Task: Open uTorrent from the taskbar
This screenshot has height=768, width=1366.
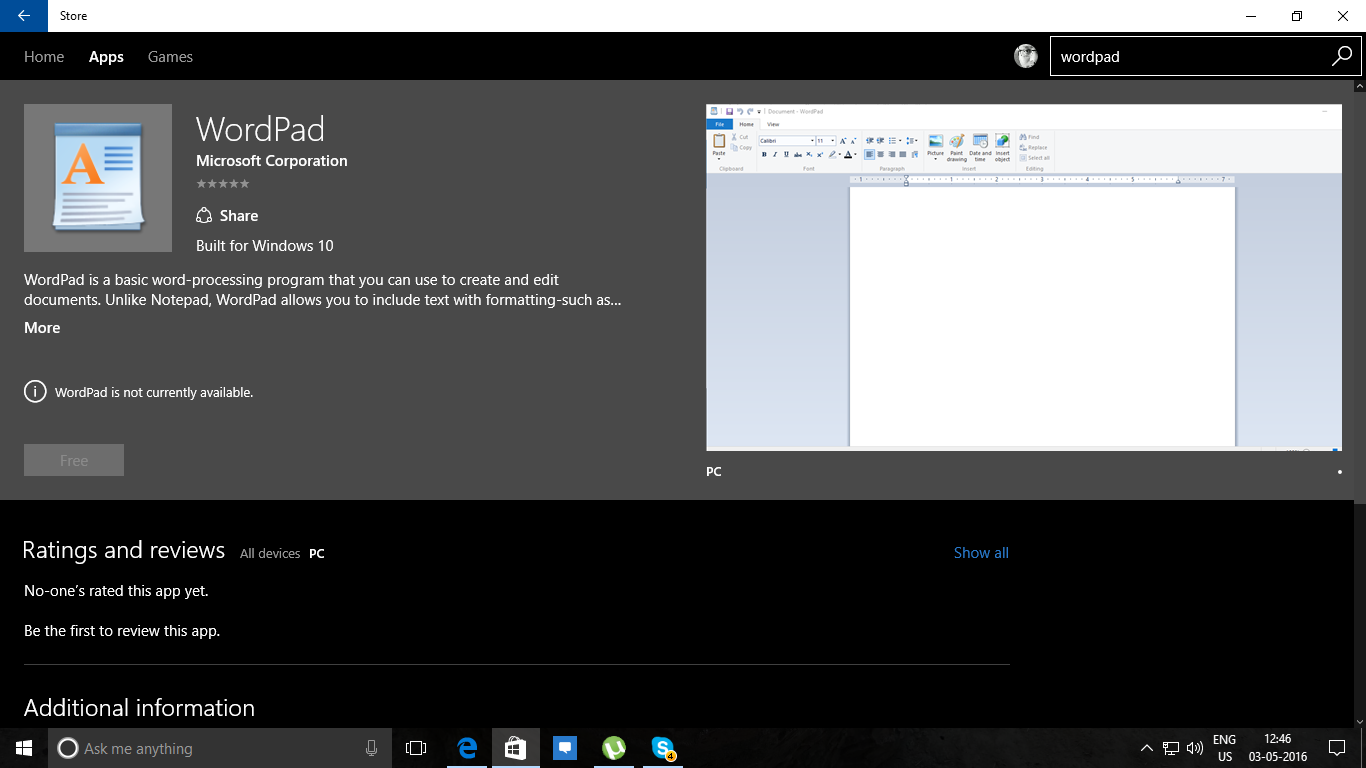Action: coord(614,748)
